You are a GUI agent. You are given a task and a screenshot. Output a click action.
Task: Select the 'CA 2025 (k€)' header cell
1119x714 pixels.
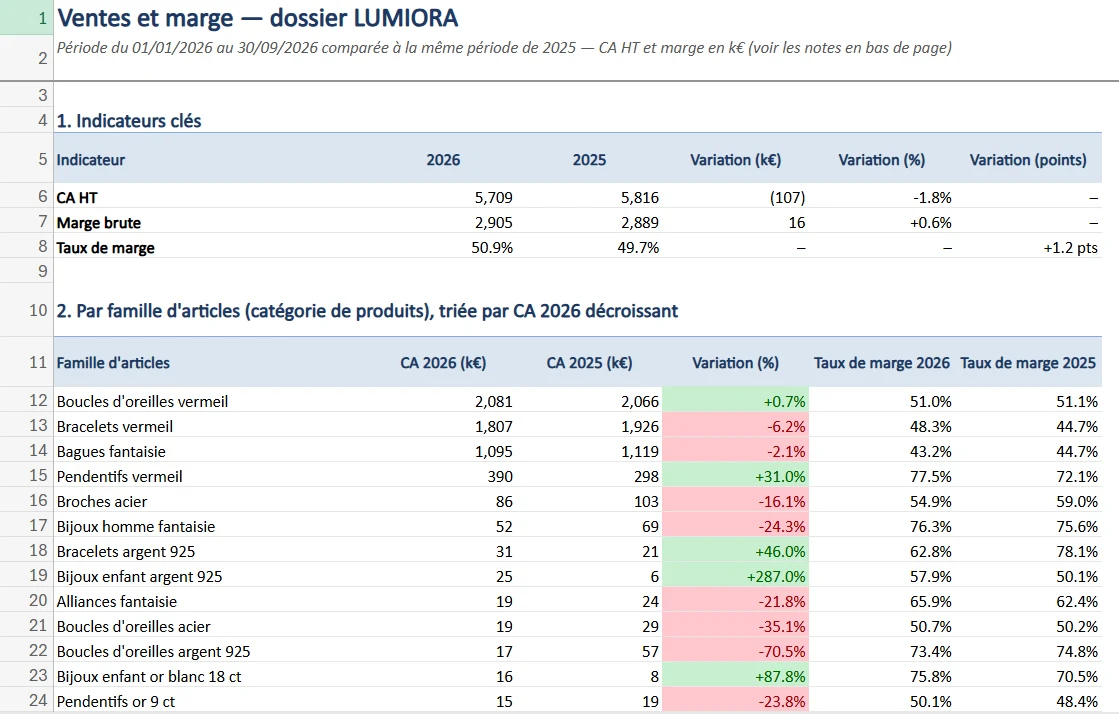589,362
